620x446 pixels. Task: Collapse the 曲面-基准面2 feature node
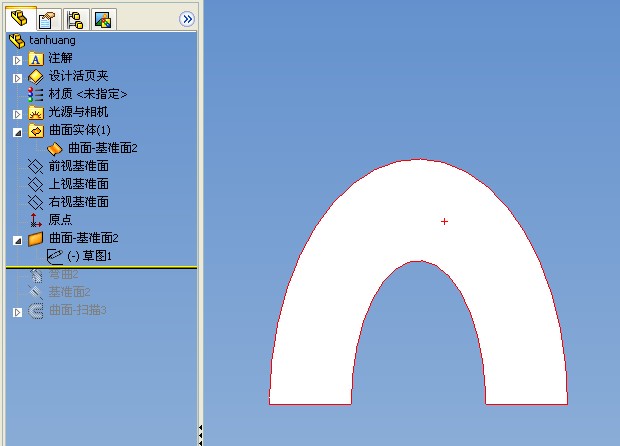(17, 240)
